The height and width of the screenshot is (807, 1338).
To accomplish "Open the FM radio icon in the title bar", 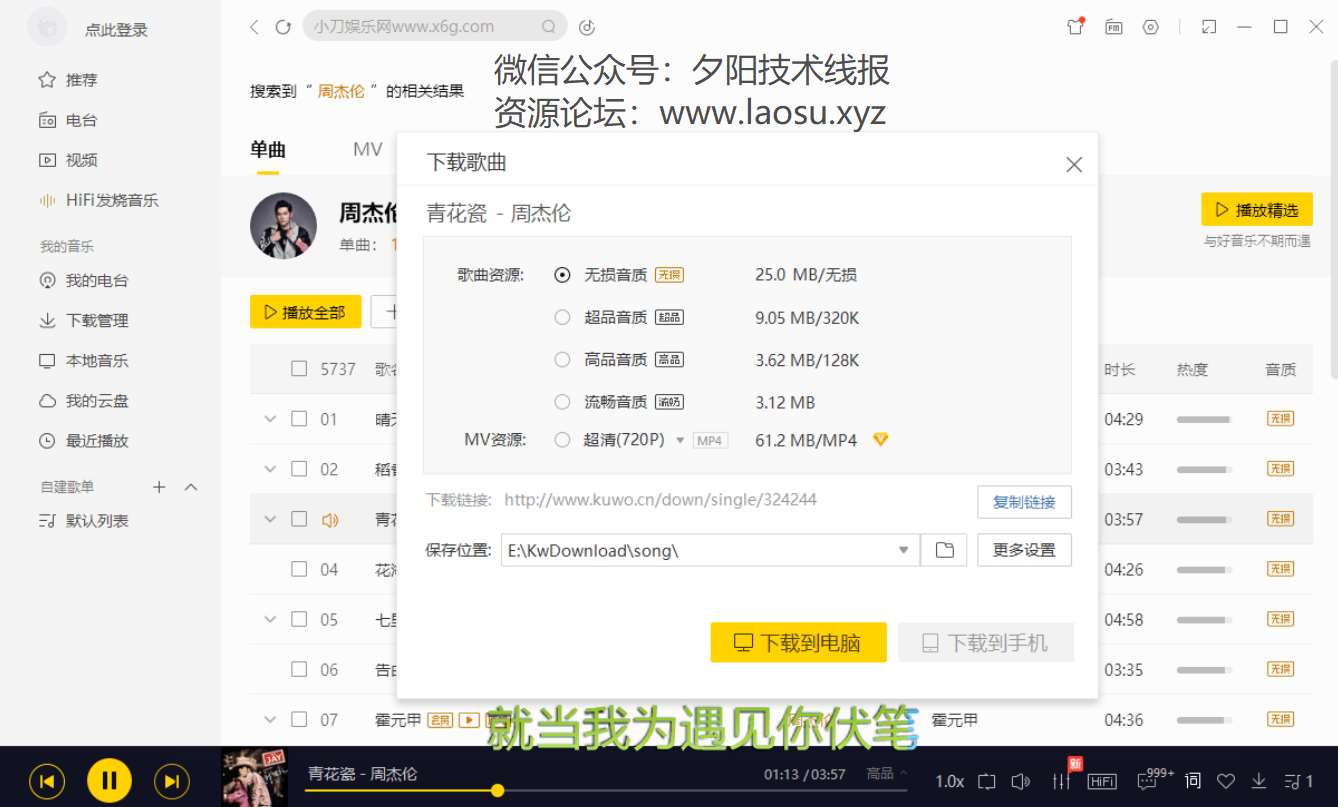I will pos(1114,27).
